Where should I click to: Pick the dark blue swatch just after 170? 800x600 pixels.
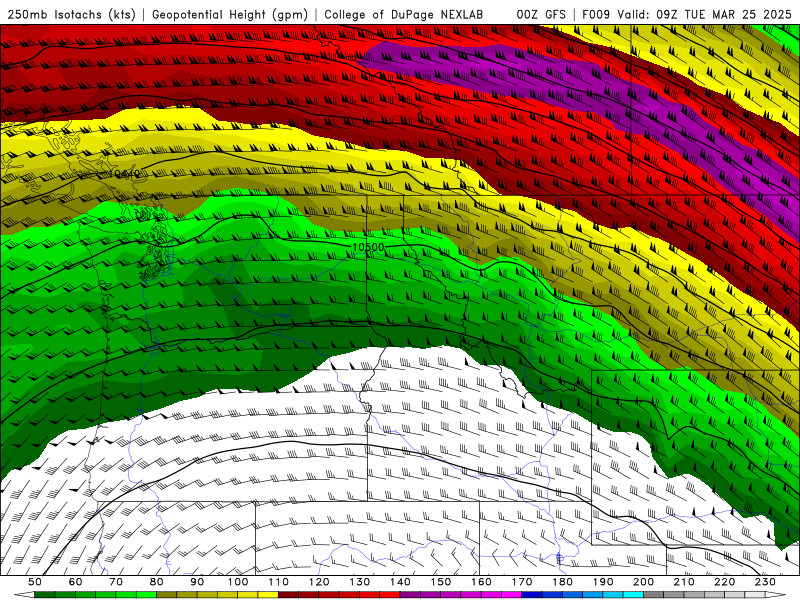(532, 595)
